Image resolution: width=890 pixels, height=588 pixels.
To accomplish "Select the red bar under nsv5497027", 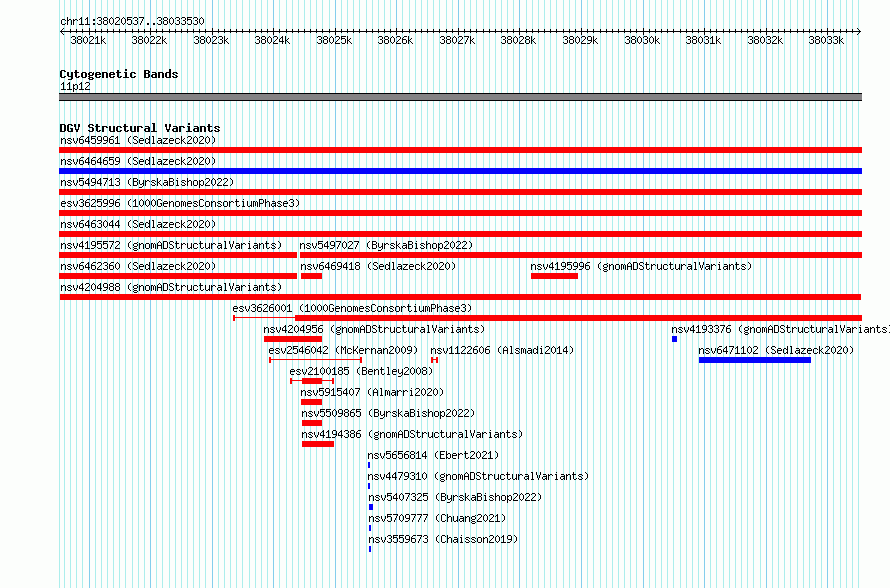I will [x=581, y=255].
